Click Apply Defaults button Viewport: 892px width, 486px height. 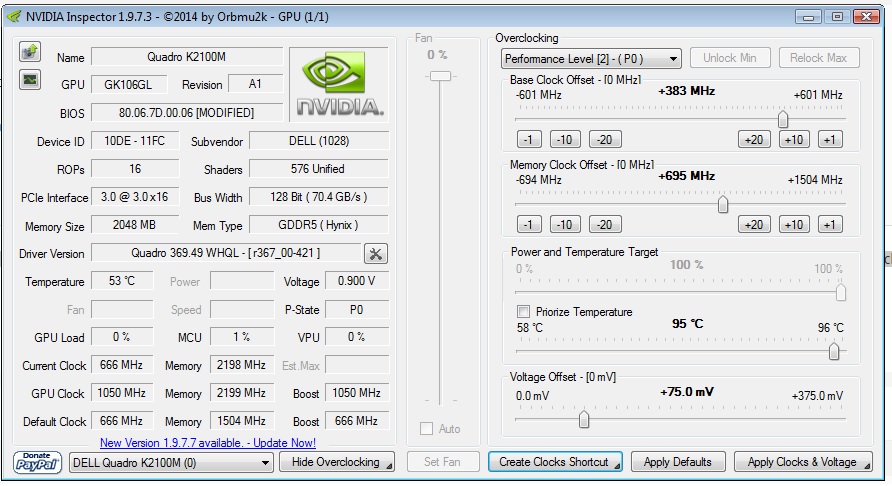point(678,462)
